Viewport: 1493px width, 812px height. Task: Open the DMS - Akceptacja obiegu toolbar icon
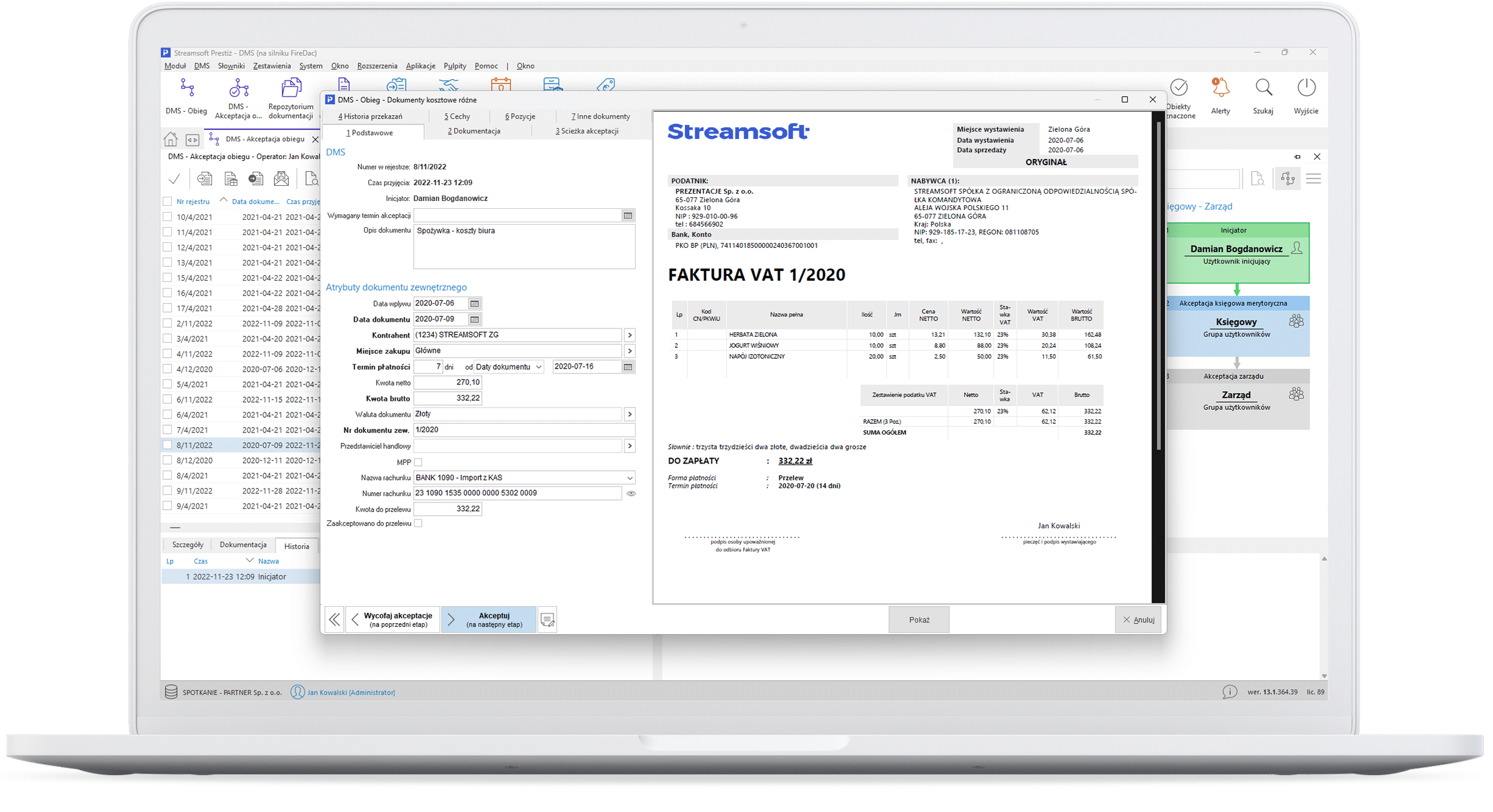pos(238,88)
